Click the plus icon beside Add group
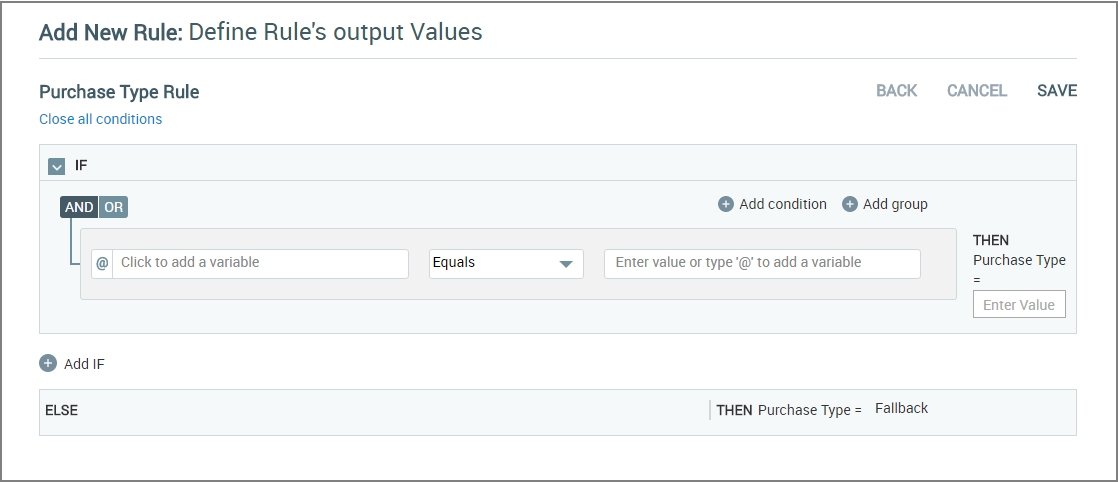The height and width of the screenshot is (482, 1118). (850, 205)
